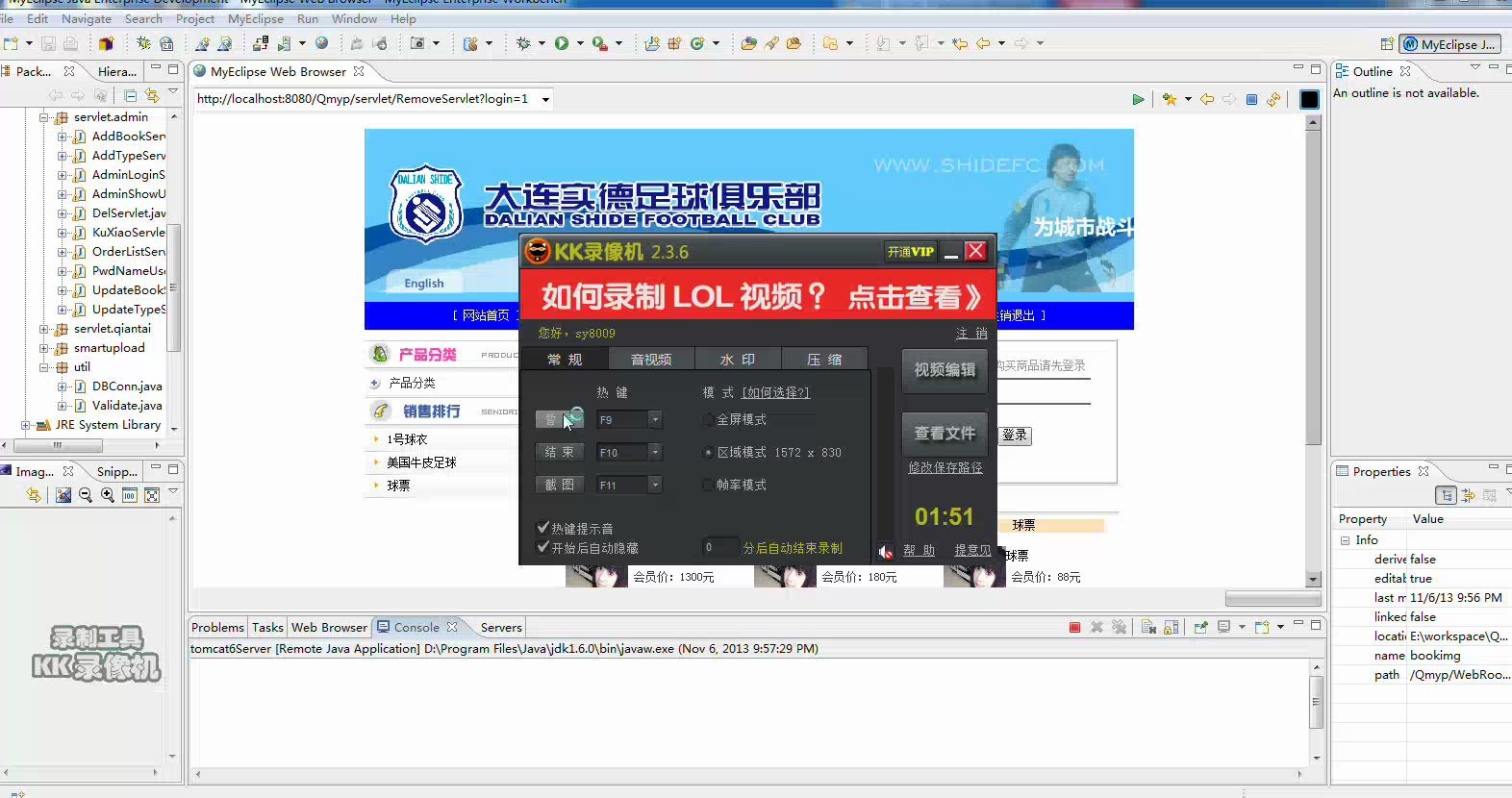Viewport: 1512px width, 798px height.
Task: Add bookmark via star icon in browser
Action: (1170, 99)
